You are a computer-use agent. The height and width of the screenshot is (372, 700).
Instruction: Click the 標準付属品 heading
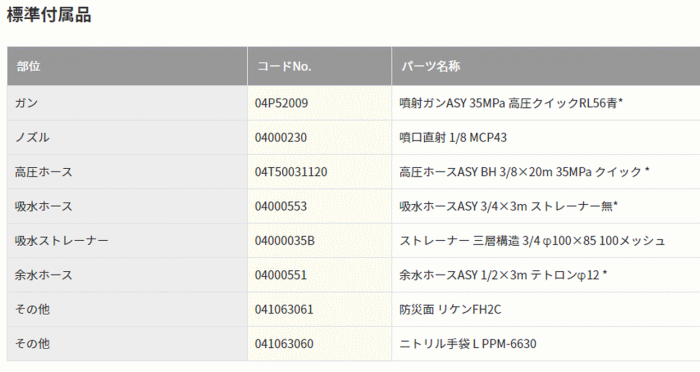(x=49, y=15)
